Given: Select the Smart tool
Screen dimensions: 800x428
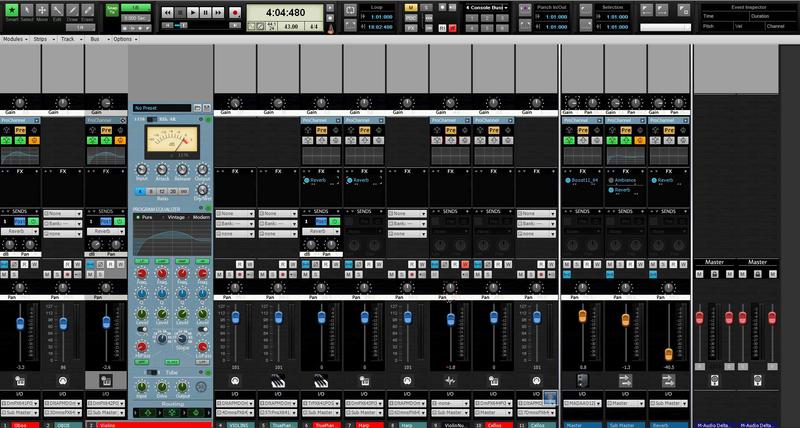Looking at the screenshot, I should [x=12, y=10].
